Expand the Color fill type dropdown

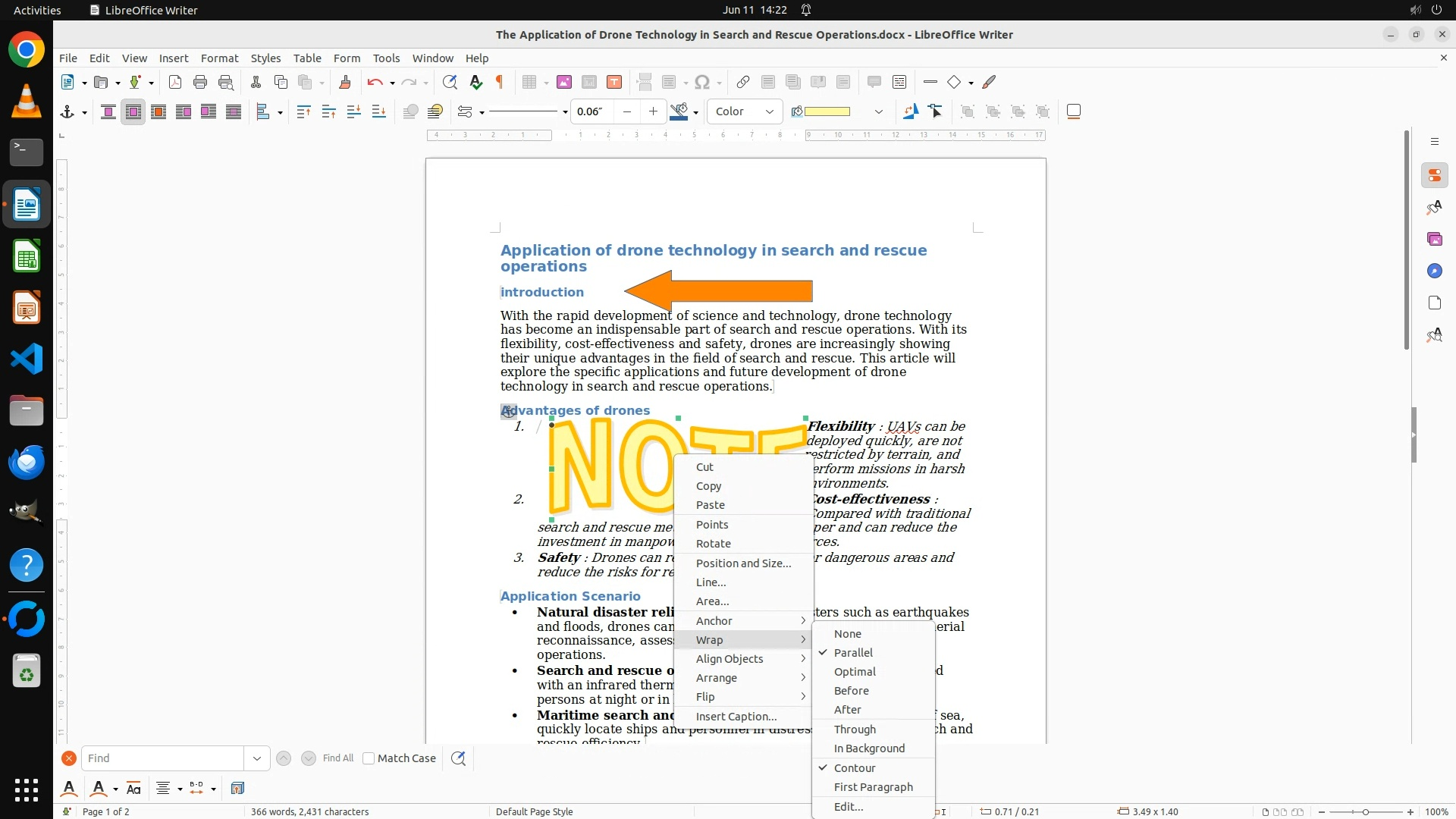(x=769, y=111)
